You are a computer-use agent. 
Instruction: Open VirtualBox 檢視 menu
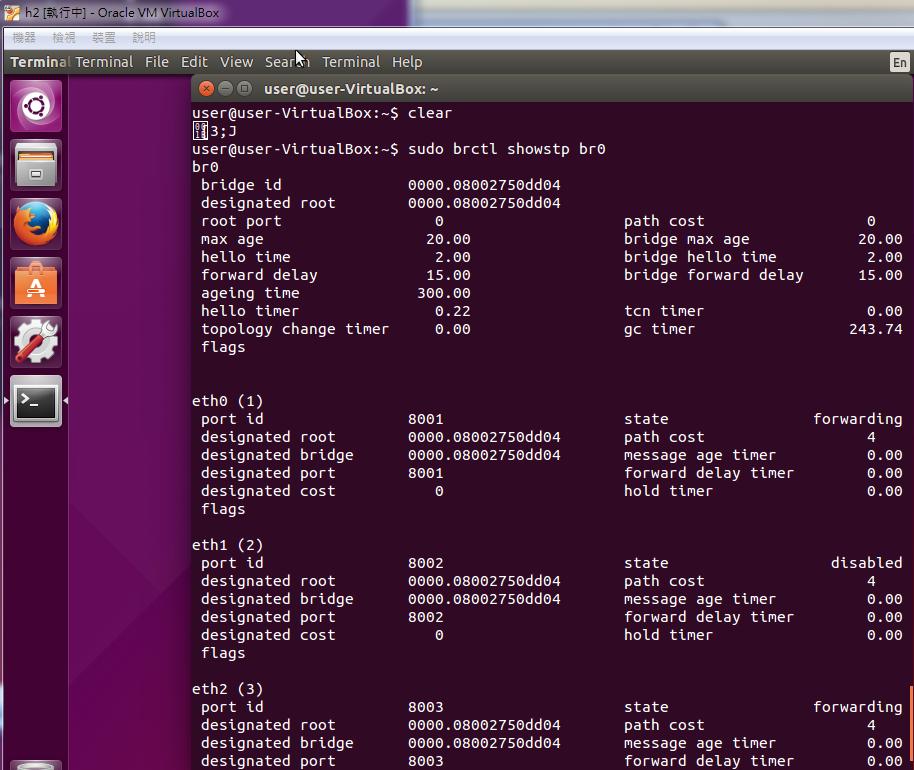[64, 37]
